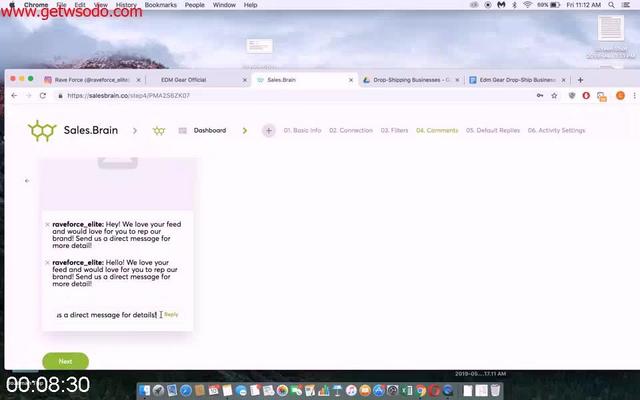
Task: Go to step 06. Activity Settings
Action: [x=556, y=131]
